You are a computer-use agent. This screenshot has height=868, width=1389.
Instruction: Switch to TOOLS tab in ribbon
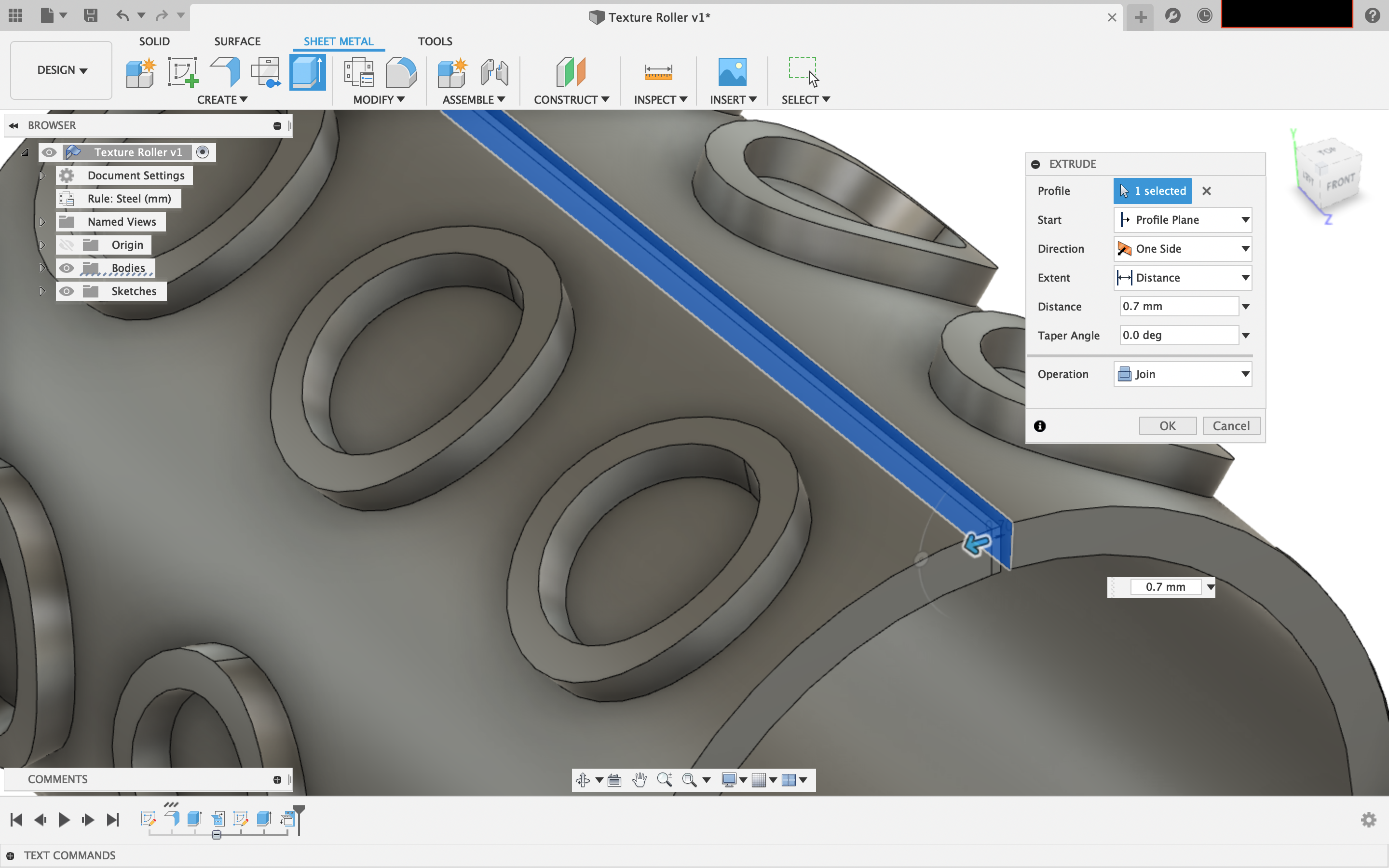point(434,41)
